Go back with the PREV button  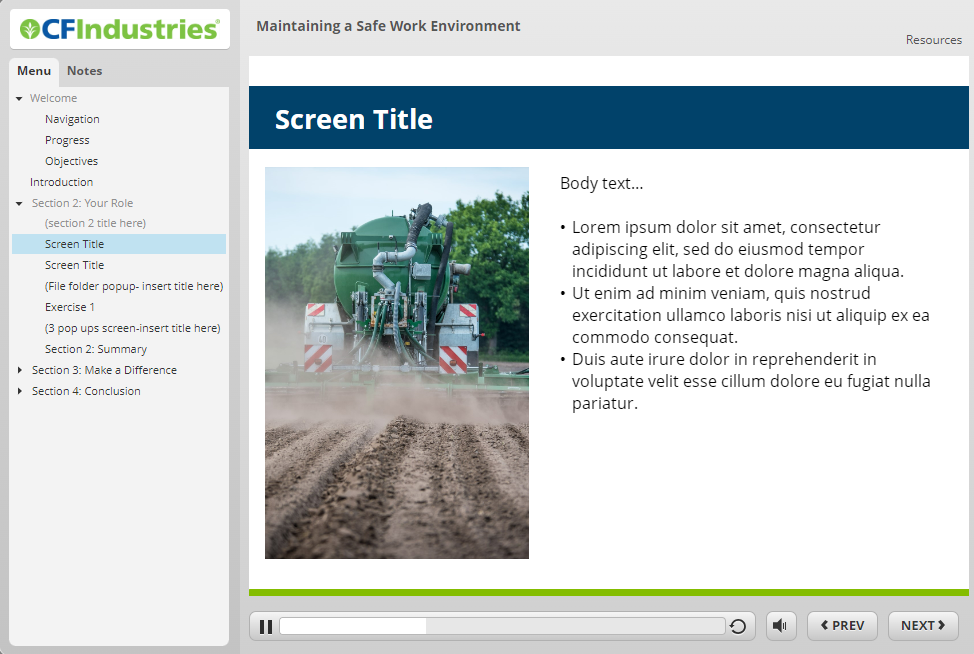point(842,626)
